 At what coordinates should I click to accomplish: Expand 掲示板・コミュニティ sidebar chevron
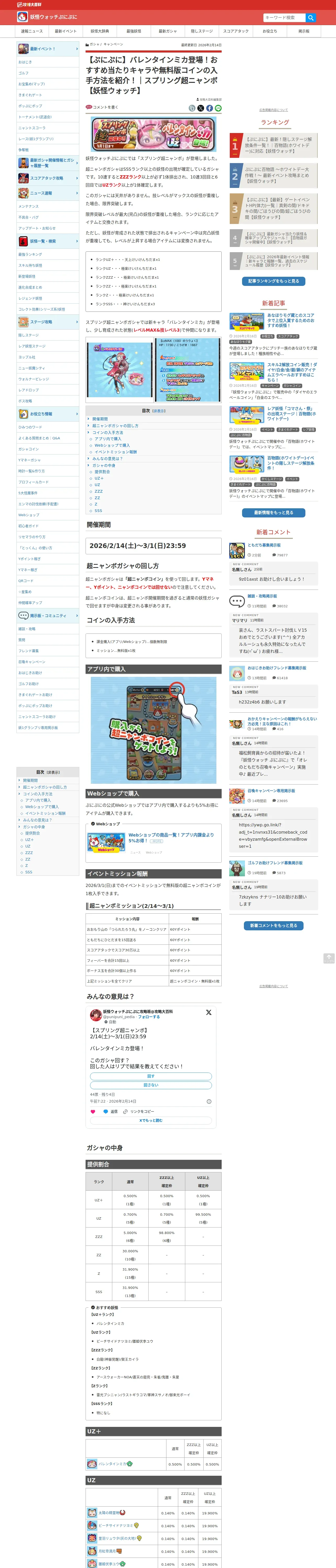click(x=77, y=615)
